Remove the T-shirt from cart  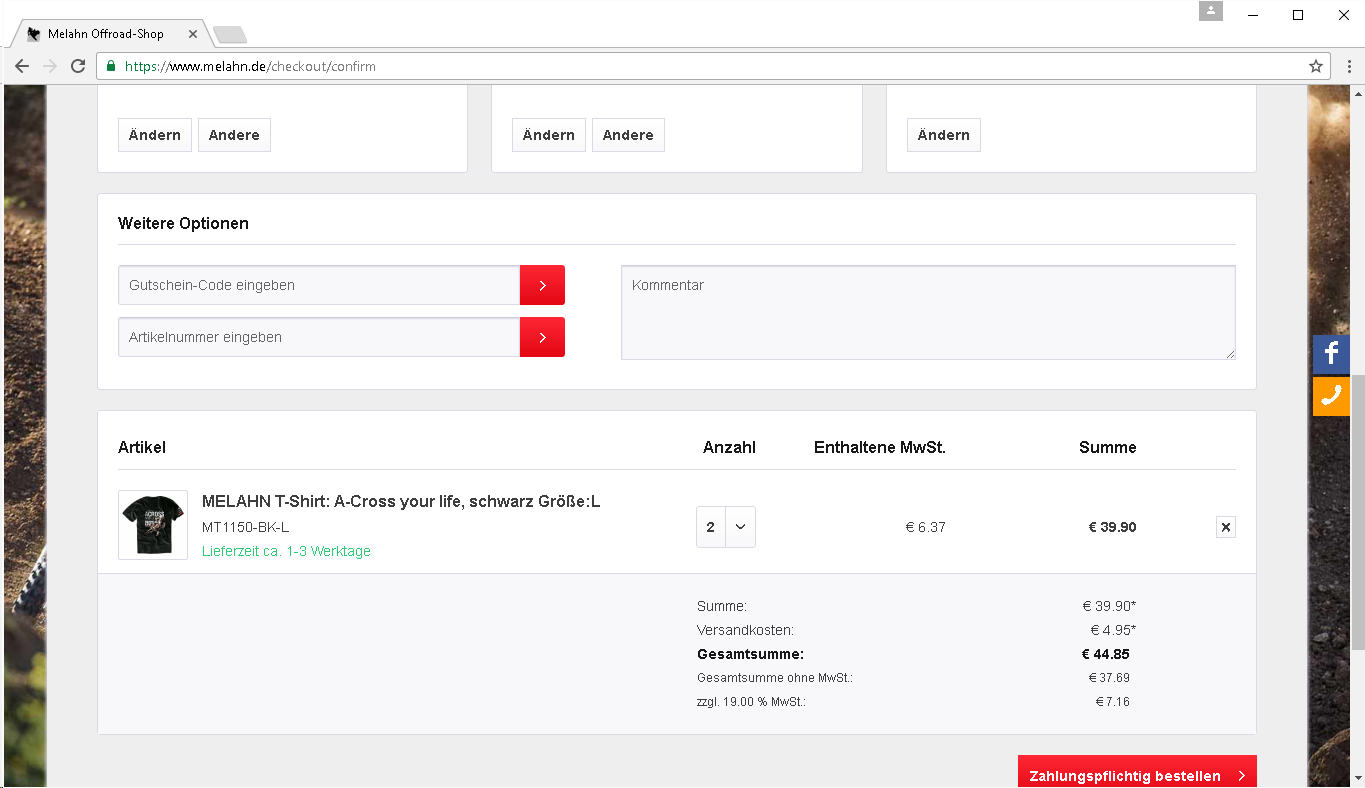[x=1226, y=527]
